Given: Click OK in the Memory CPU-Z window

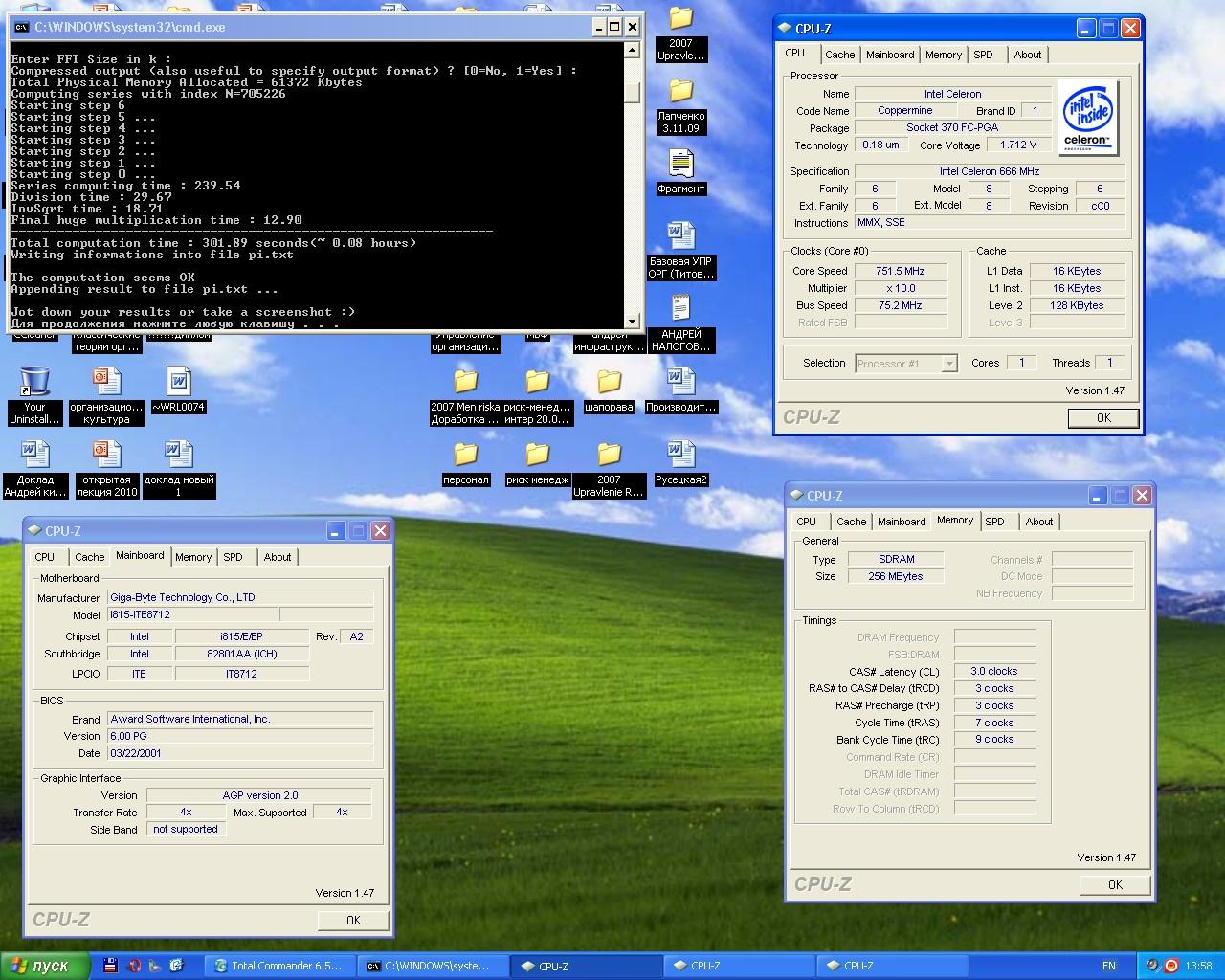Looking at the screenshot, I should 1115,885.
